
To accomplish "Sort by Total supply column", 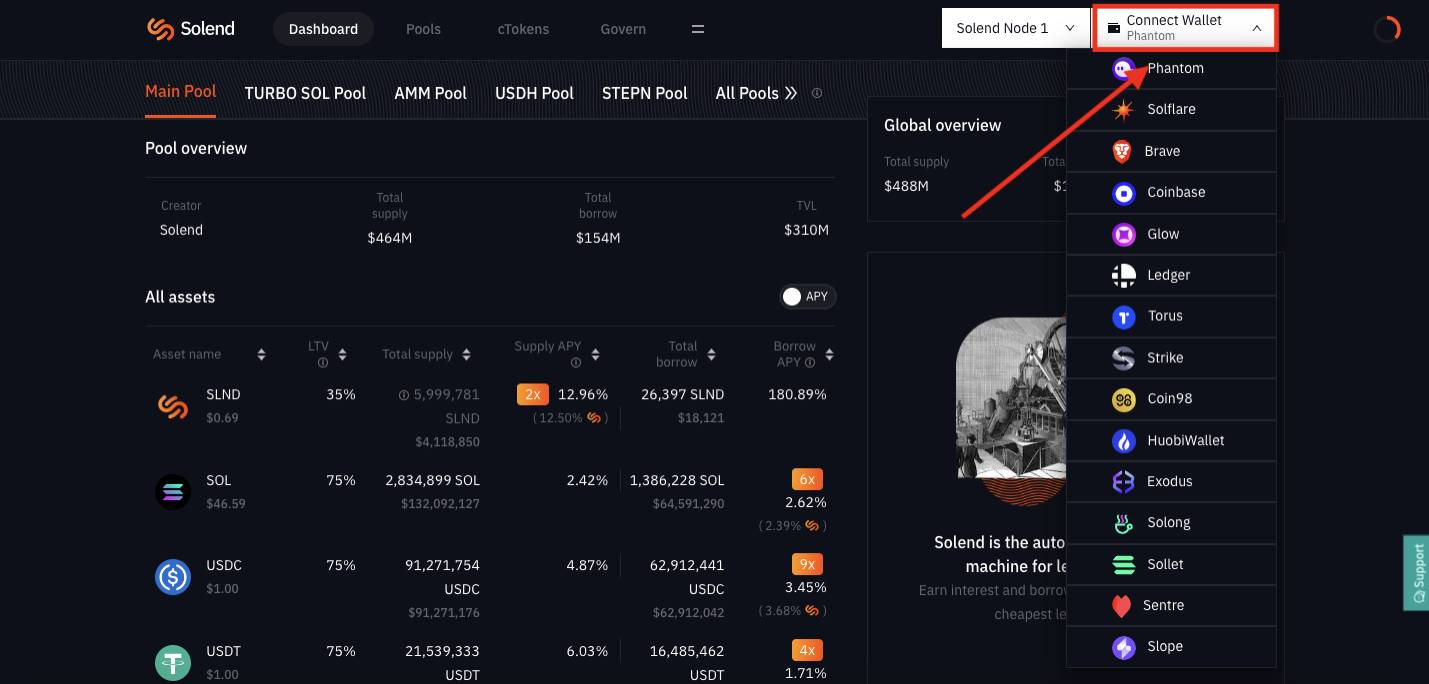I will click(466, 355).
